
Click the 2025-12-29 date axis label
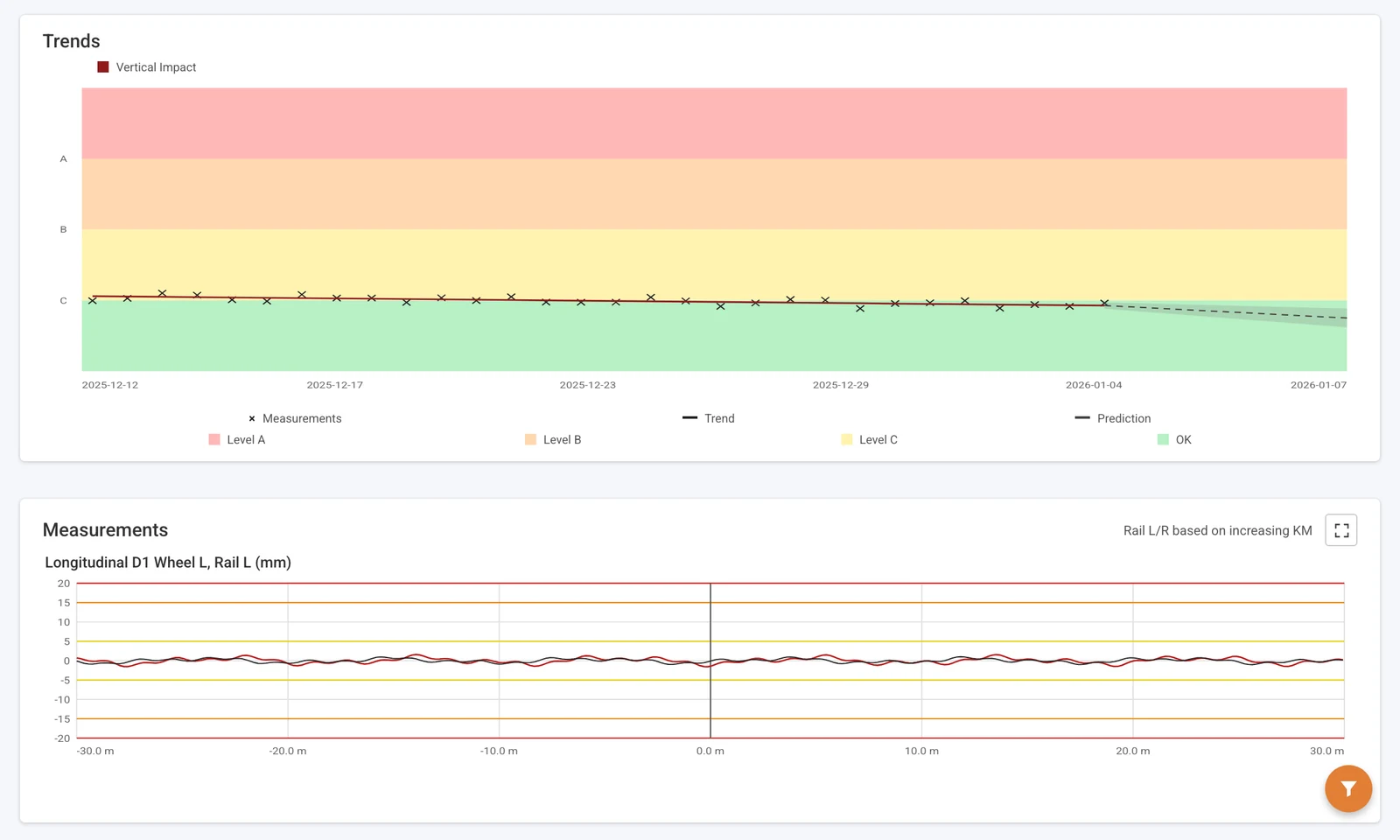click(x=841, y=385)
